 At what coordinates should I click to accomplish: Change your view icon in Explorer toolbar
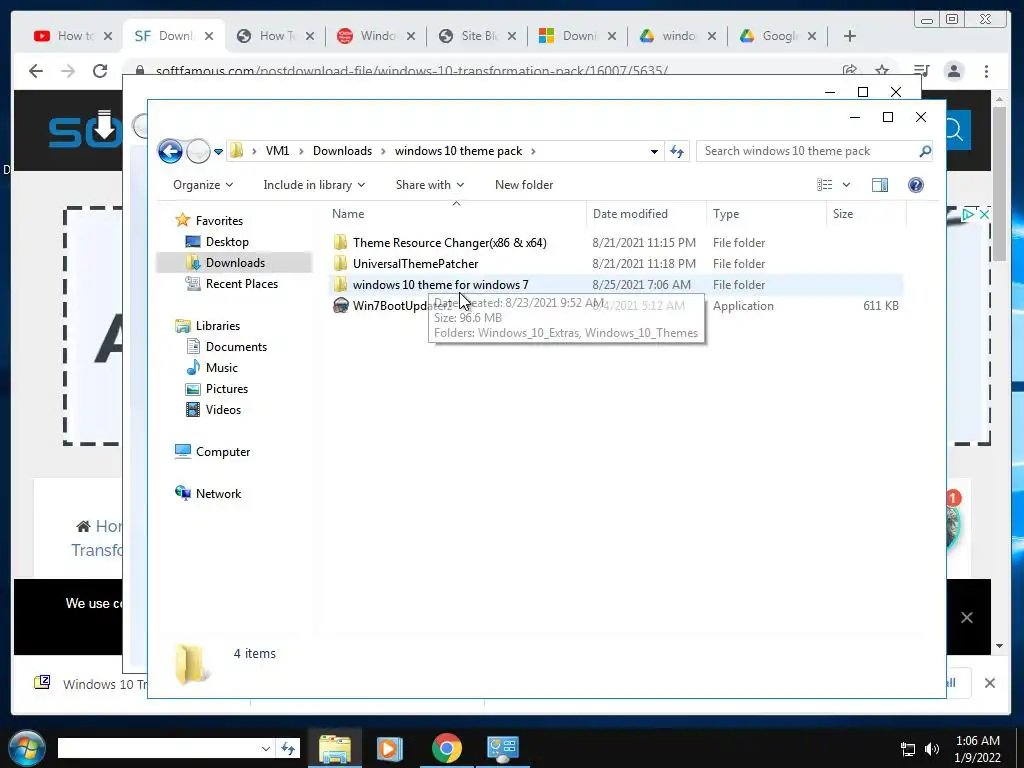point(824,185)
